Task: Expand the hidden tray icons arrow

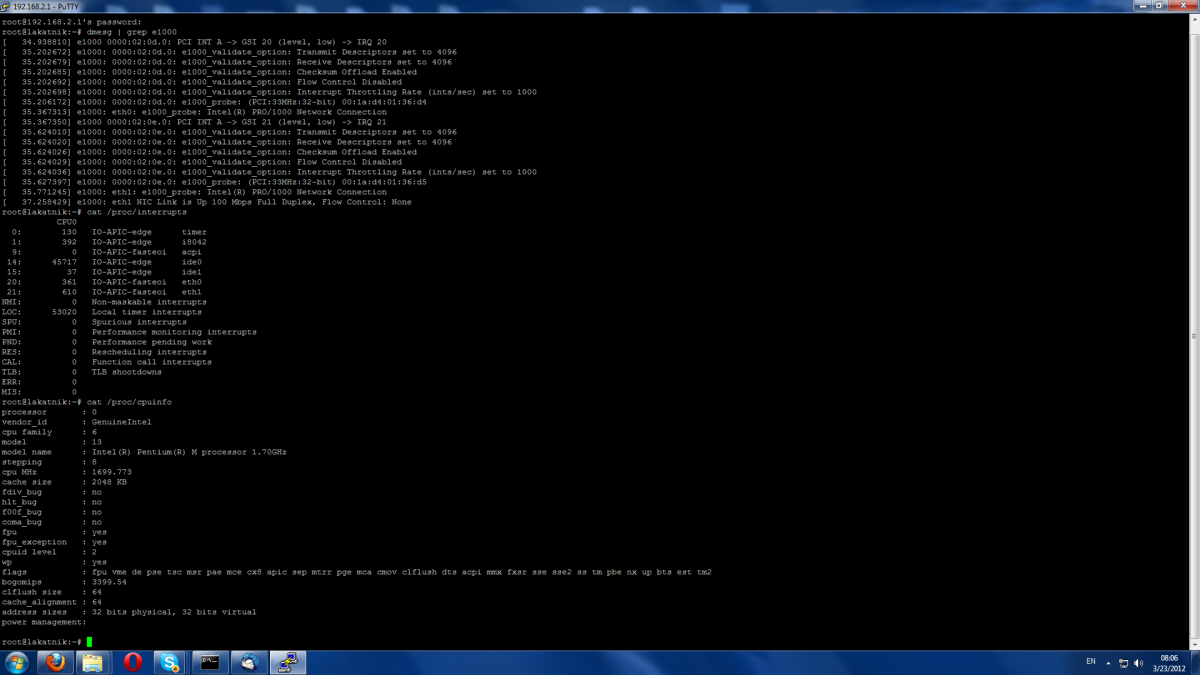Action: 1108,663
